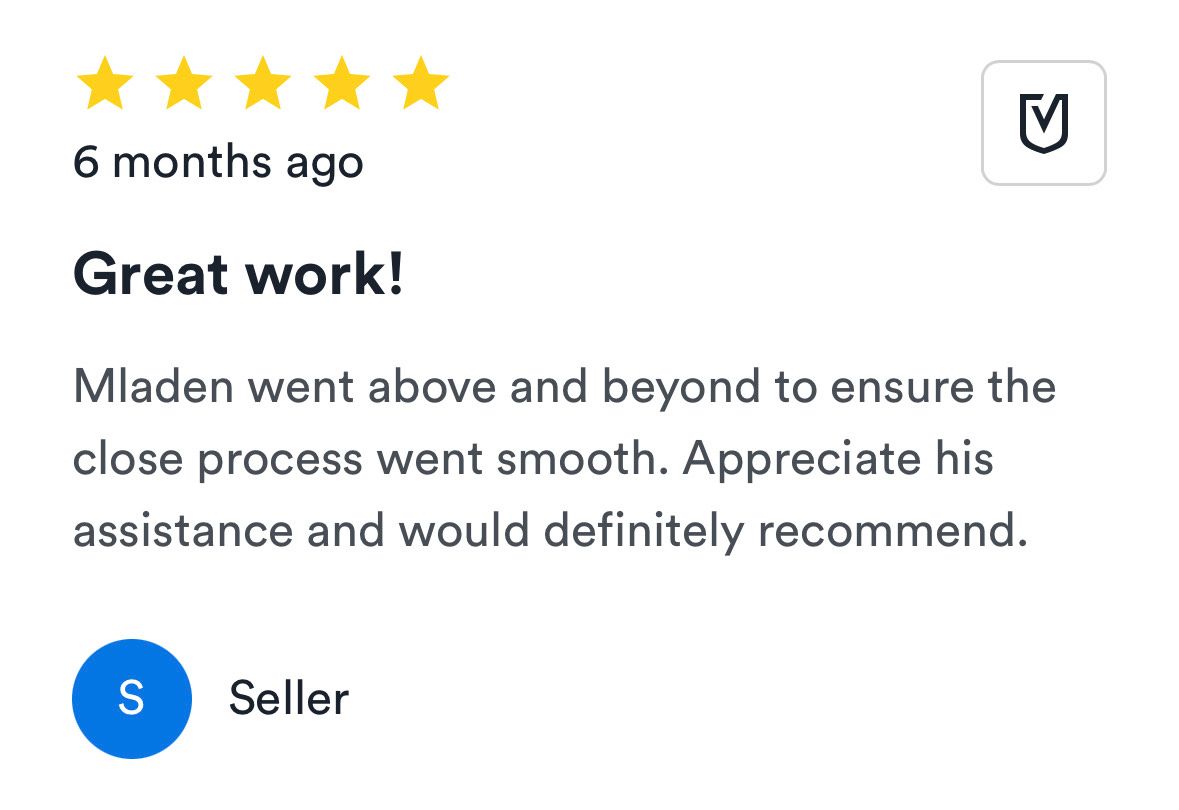
Task: Click the blue 'S' avatar circle
Action: 131,698
